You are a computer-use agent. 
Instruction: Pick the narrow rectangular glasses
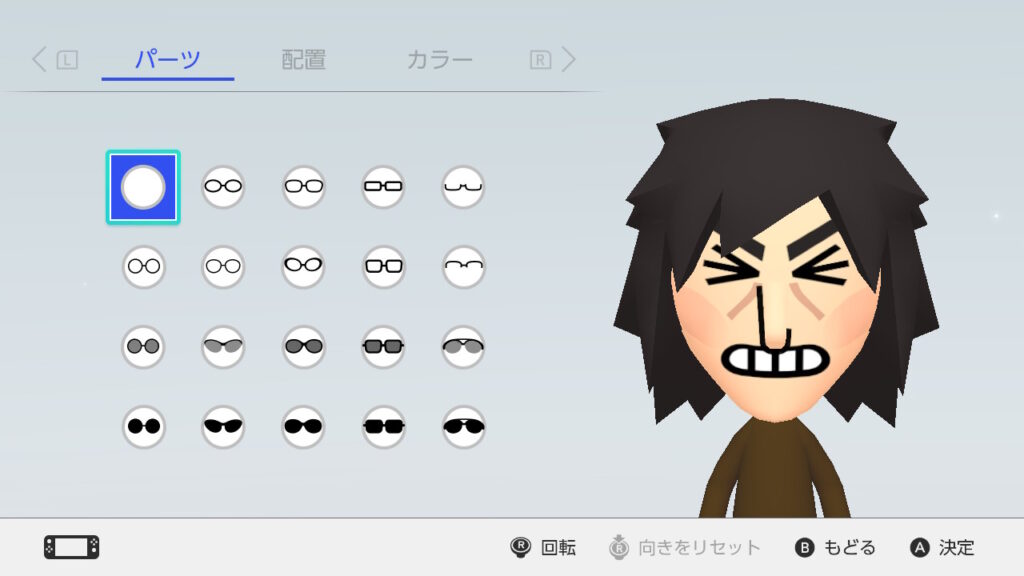(383, 187)
